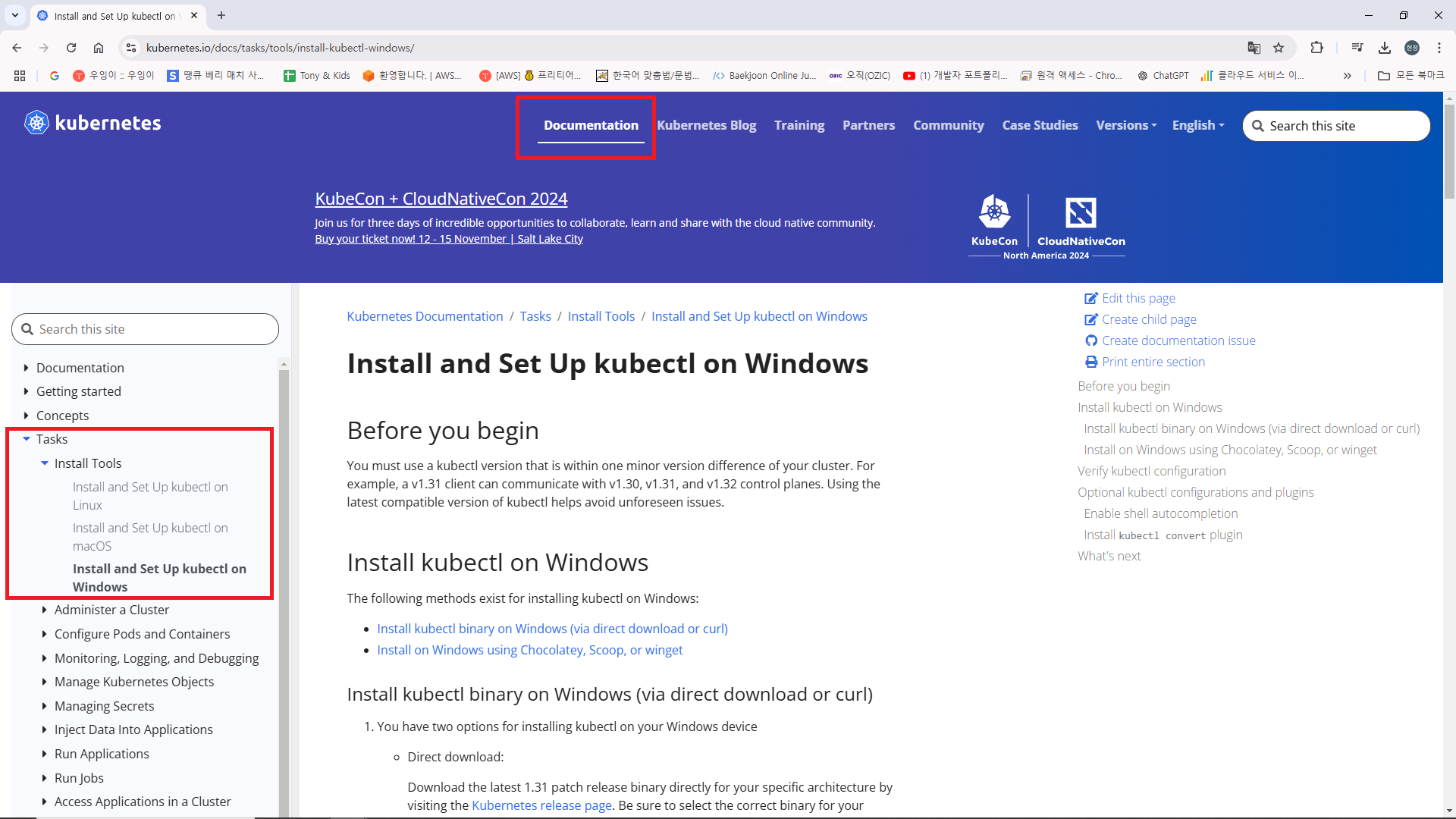Open the Chrome downloads icon
Viewport: 1456px width, 819px height.
coord(1384,48)
